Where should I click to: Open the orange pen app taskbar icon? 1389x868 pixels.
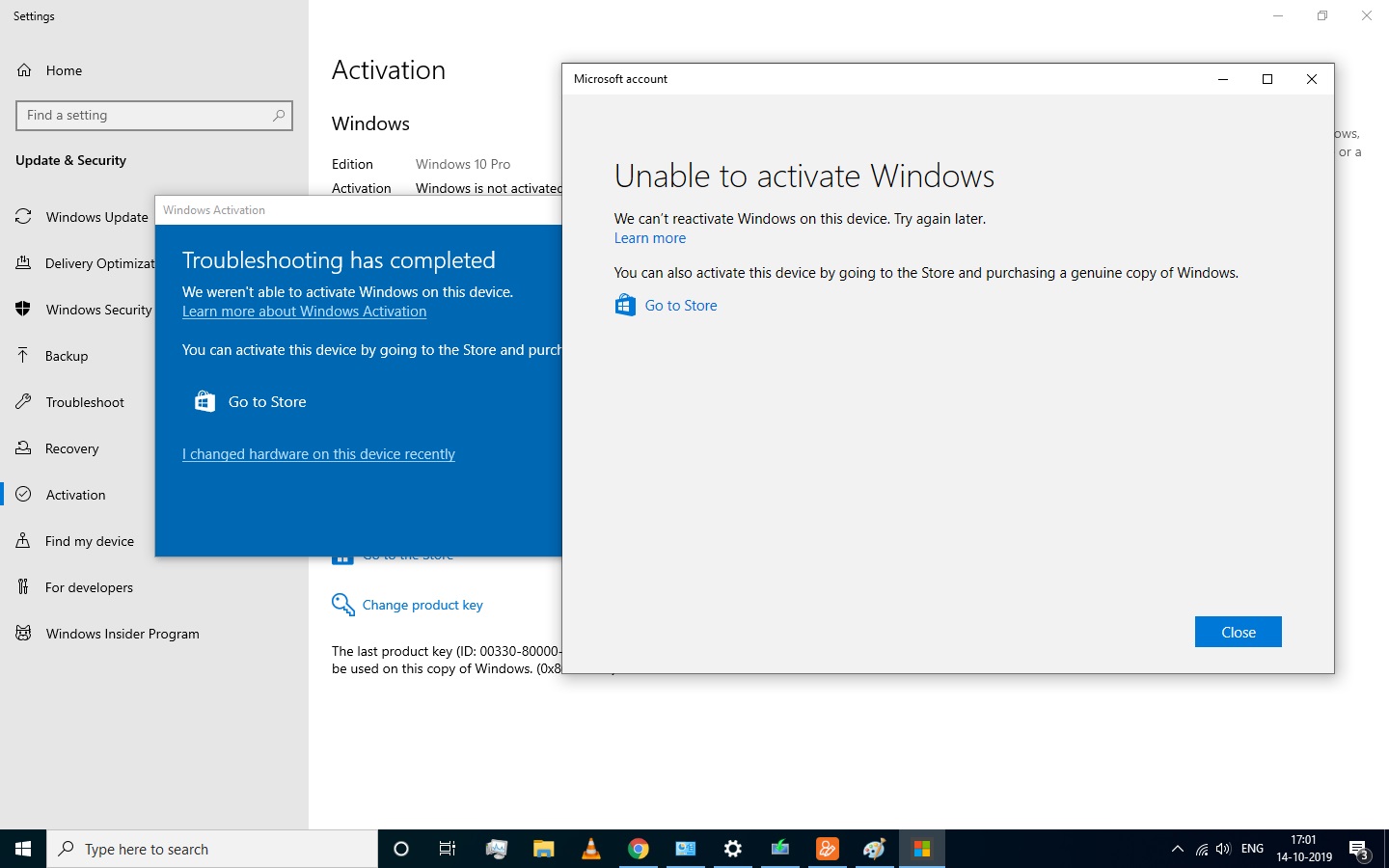(x=828, y=849)
